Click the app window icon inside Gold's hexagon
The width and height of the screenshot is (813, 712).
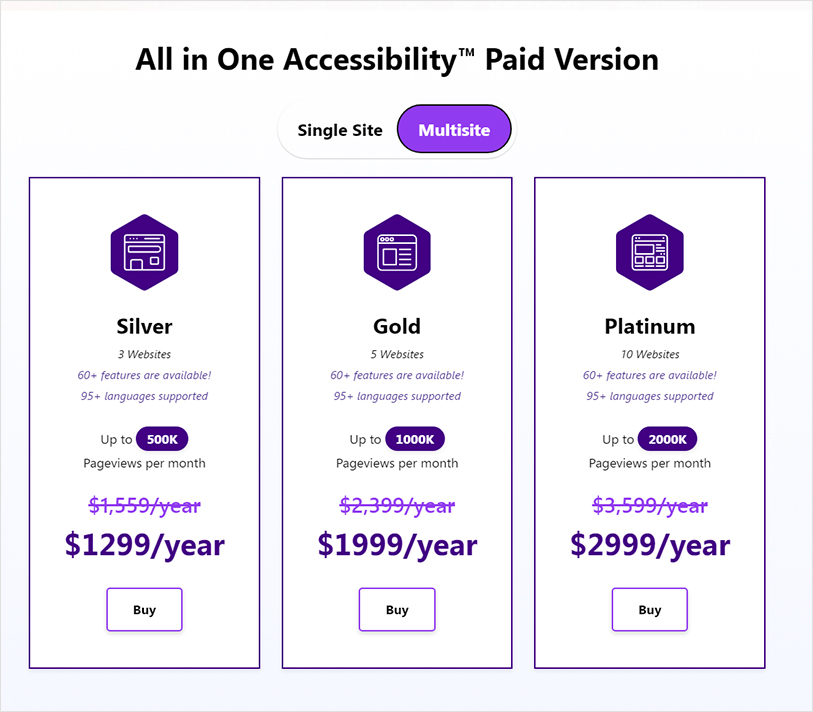(x=397, y=252)
